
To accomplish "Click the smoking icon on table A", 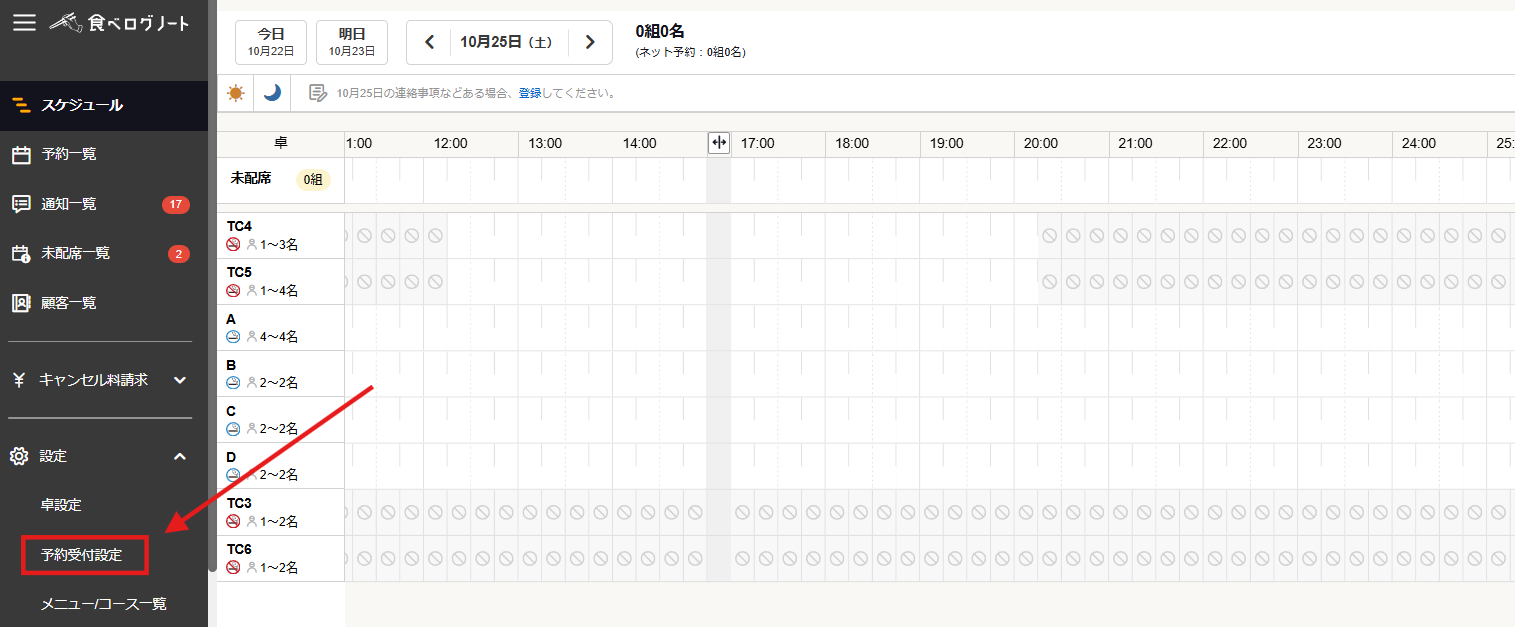I will tap(233, 337).
